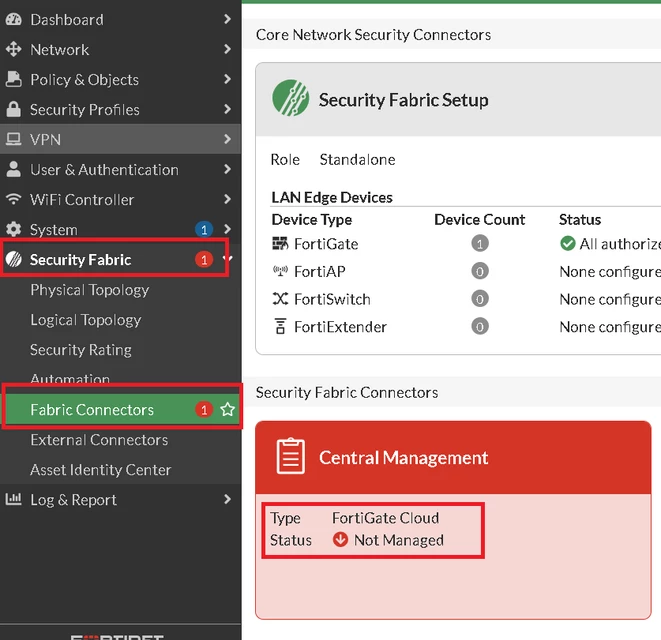
Task: Click the blue notification badge on System
Action: click(204, 229)
